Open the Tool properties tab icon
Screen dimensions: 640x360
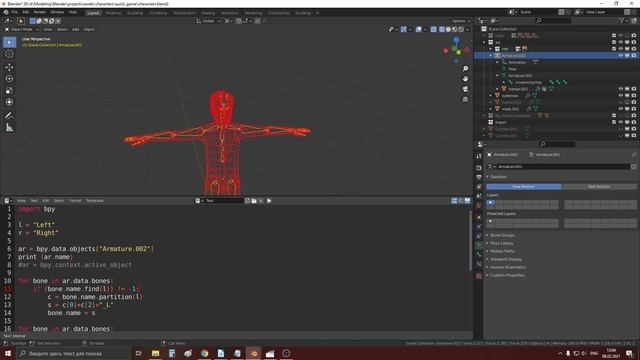(x=479, y=156)
